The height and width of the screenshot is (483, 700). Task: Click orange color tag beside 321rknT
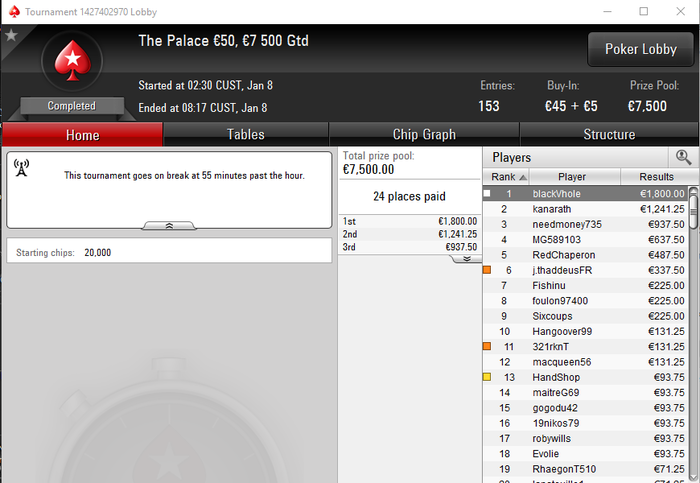point(487,346)
